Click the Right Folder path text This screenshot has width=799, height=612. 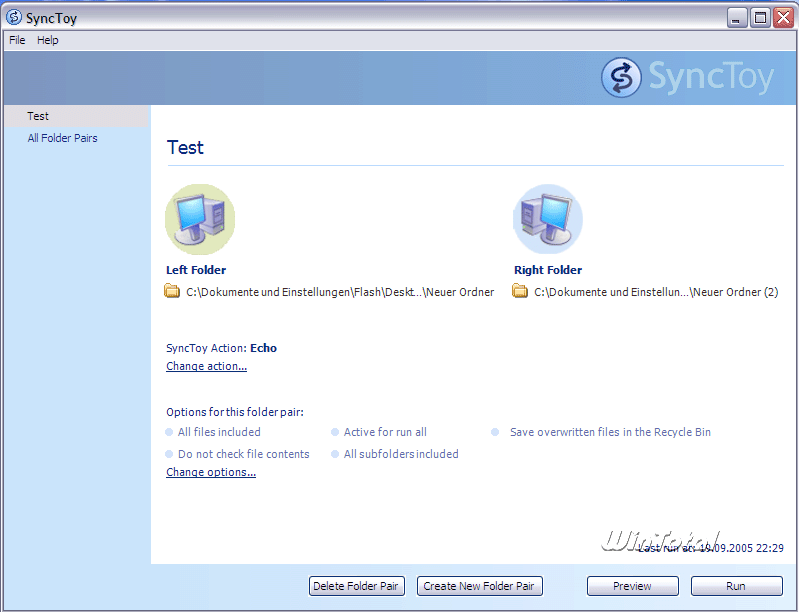tap(656, 292)
